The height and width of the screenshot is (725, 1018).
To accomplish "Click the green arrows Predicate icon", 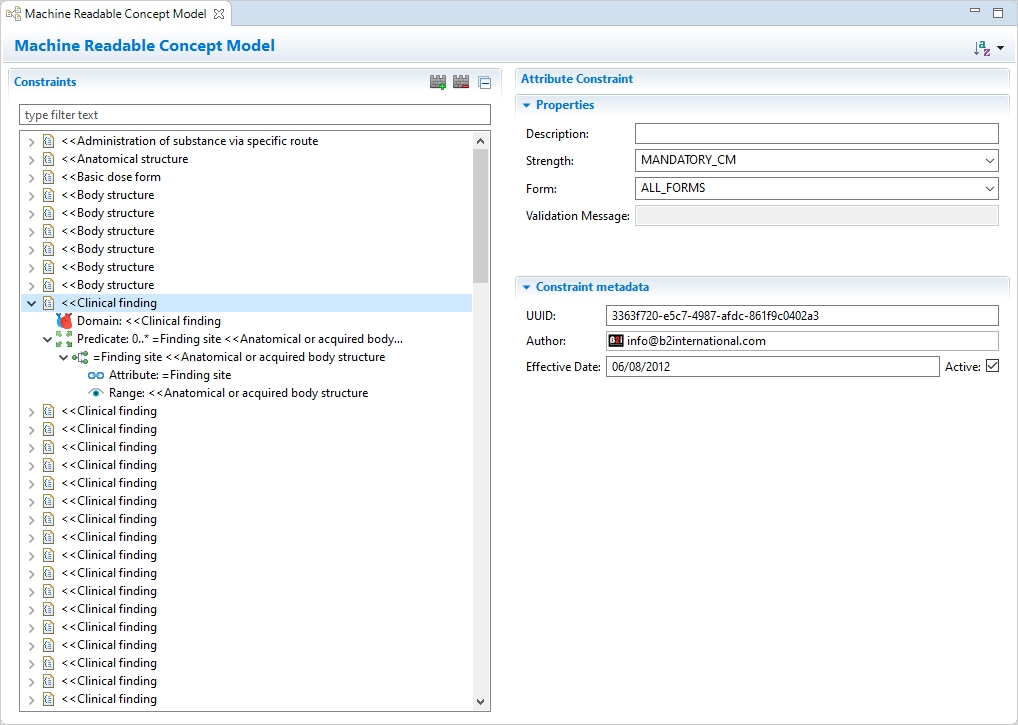I will tap(64, 339).
